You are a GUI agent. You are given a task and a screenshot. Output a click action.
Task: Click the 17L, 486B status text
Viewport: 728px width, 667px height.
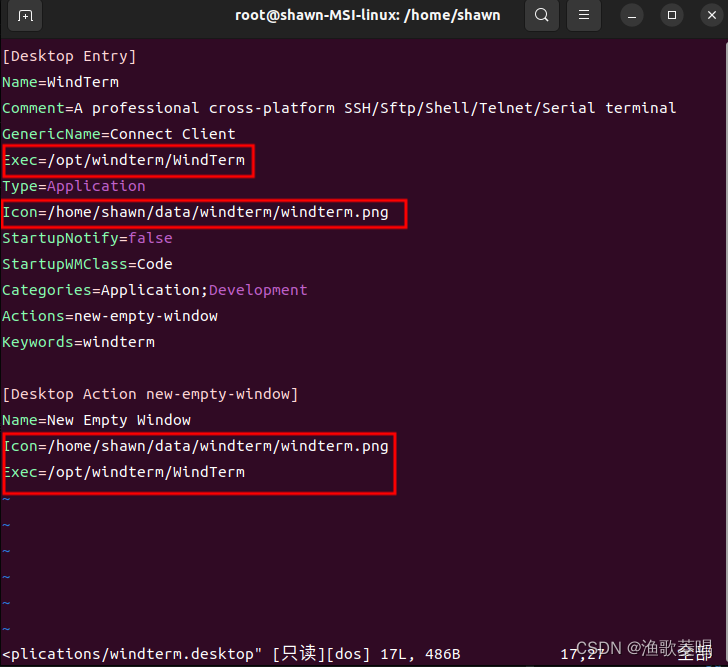coord(420,654)
